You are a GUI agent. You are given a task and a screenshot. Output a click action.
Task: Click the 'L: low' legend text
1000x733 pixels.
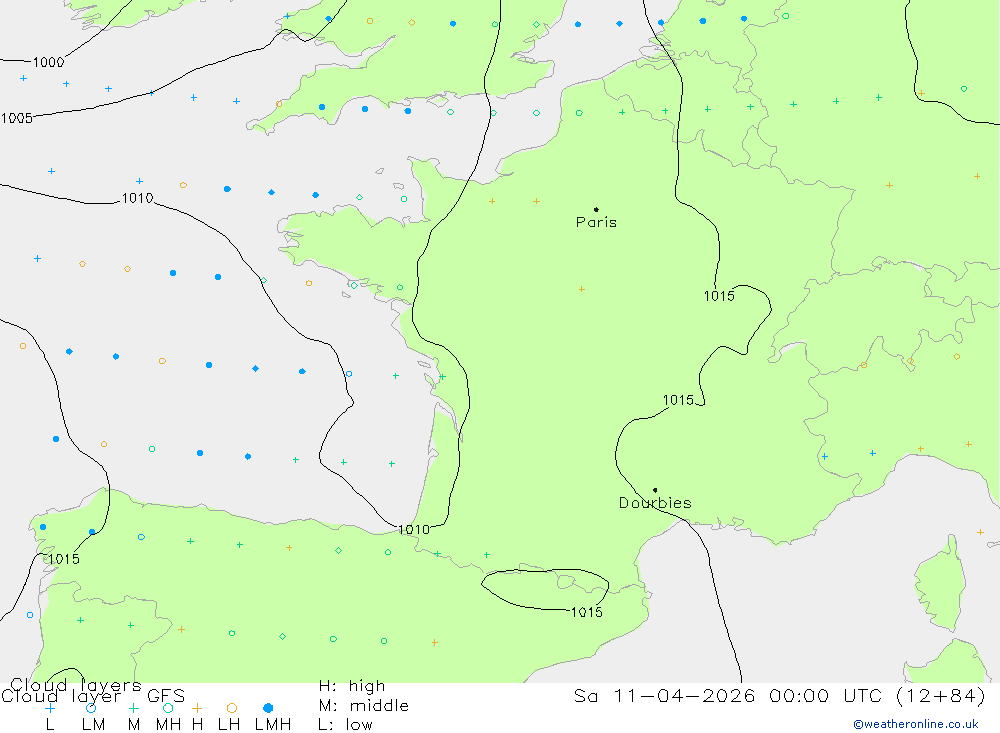click(x=345, y=725)
